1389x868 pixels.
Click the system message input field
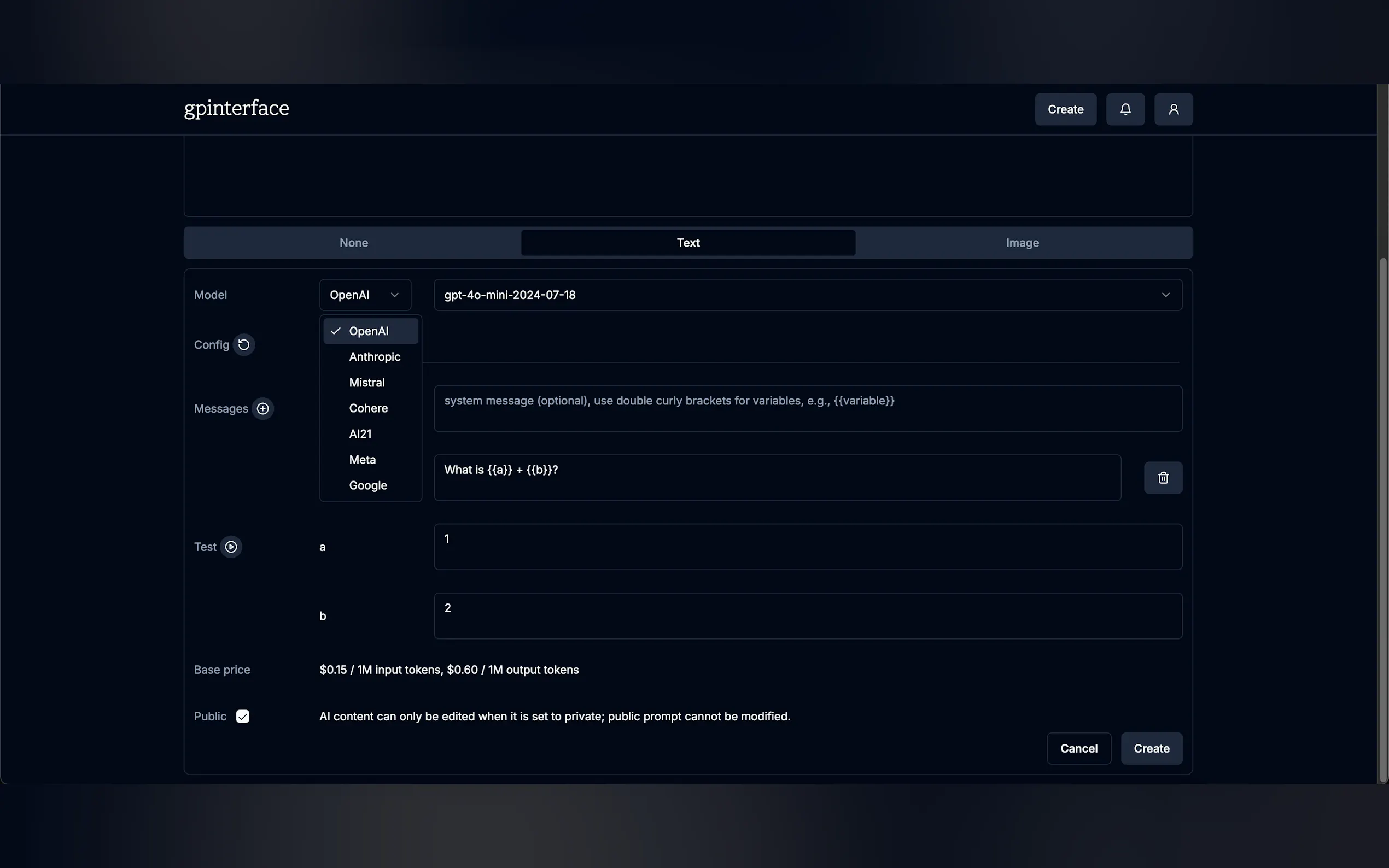tap(807, 409)
